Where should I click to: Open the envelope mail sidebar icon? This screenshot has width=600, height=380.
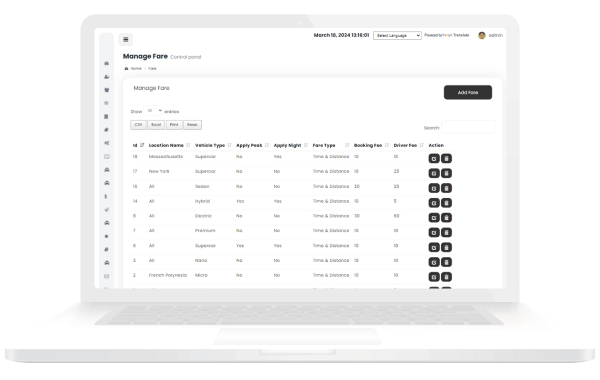pos(107,276)
